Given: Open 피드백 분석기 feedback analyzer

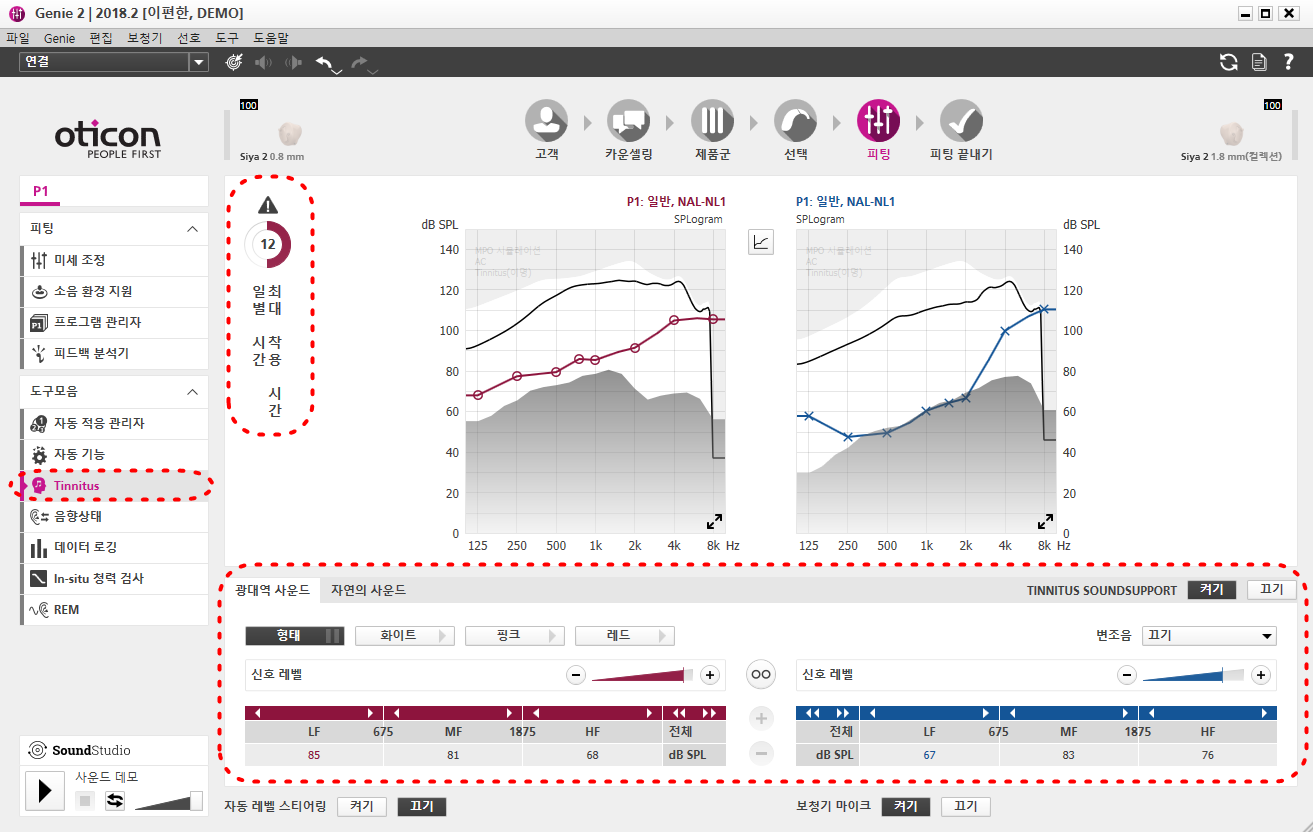Looking at the screenshot, I should tap(114, 353).
